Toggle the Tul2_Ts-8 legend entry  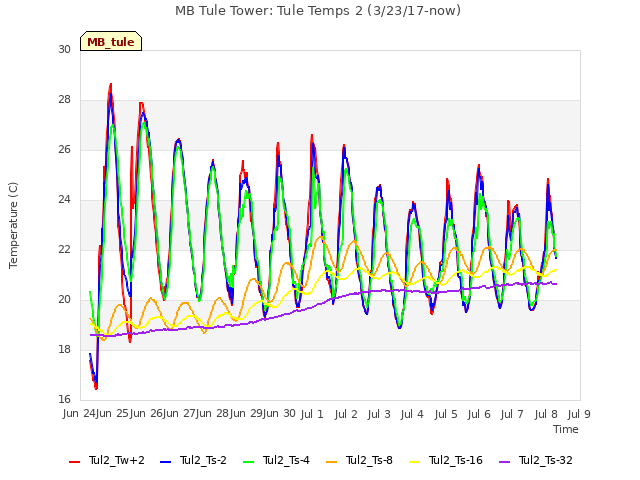(359, 460)
